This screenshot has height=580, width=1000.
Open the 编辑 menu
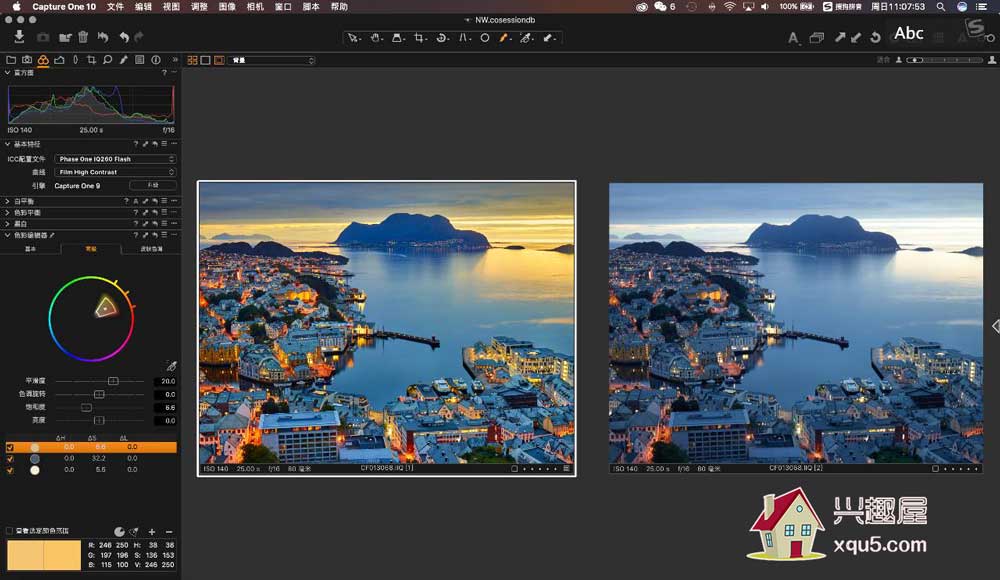coord(143,6)
